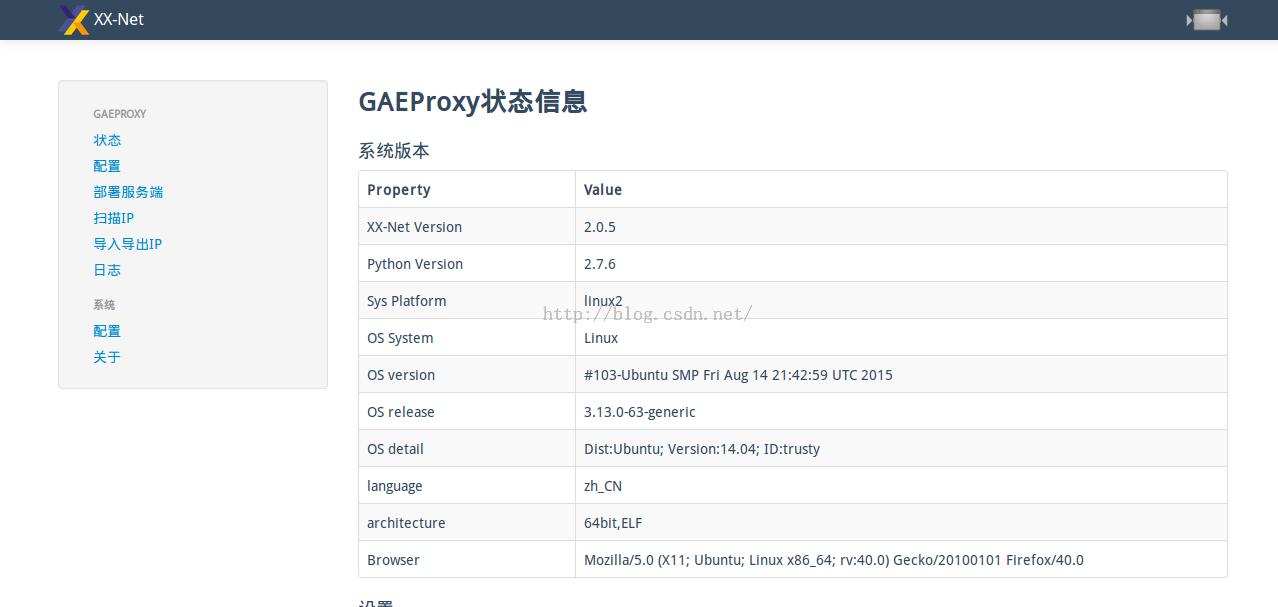Select the Browser property cell

click(x=467, y=560)
